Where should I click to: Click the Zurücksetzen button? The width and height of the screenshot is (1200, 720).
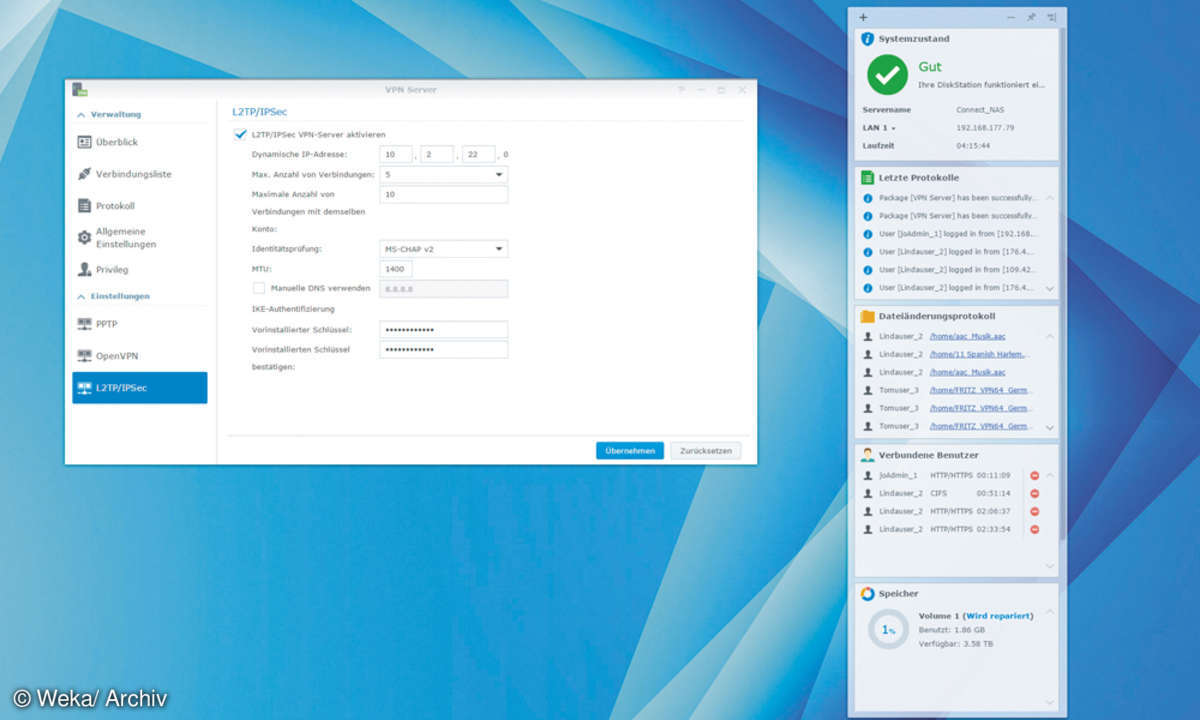coord(706,451)
